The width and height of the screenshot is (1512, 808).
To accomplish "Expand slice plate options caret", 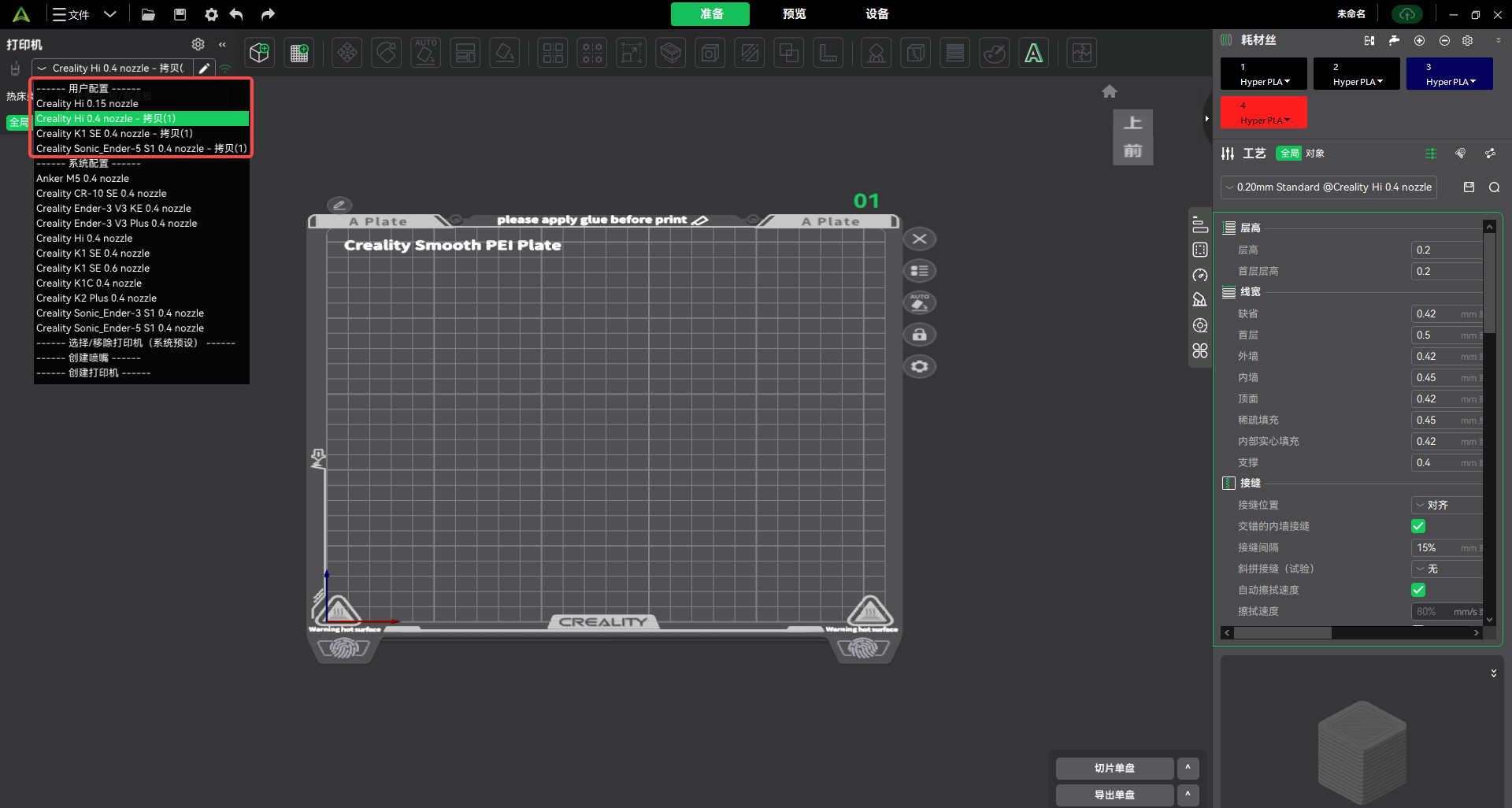I will tap(1188, 768).
